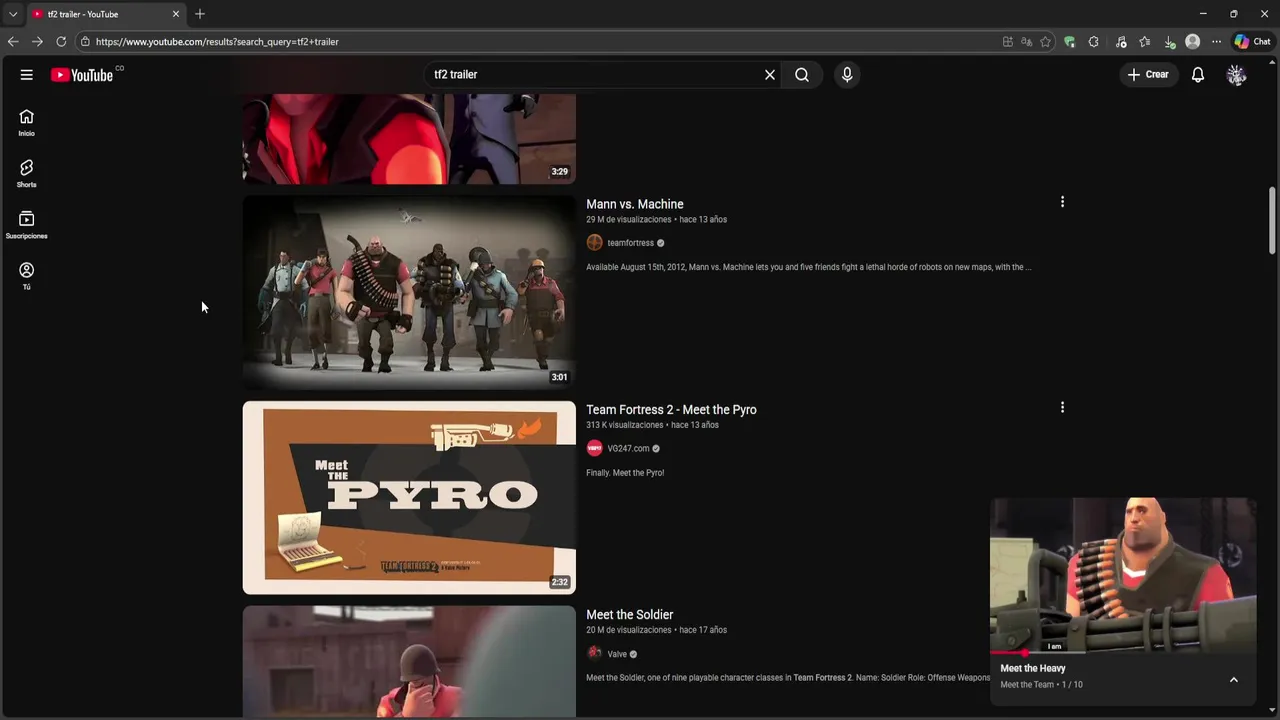Play the Mann vs. Machine thumbnail
Image resolution: width=1280 pixels, height=720 pixels.
pyautogui.click(x=409, y=291)
